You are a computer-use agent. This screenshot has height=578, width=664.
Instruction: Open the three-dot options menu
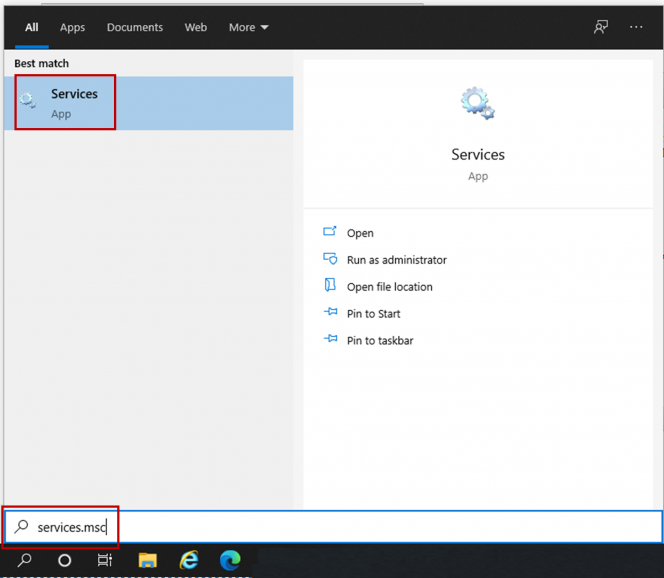click(636, 27)
